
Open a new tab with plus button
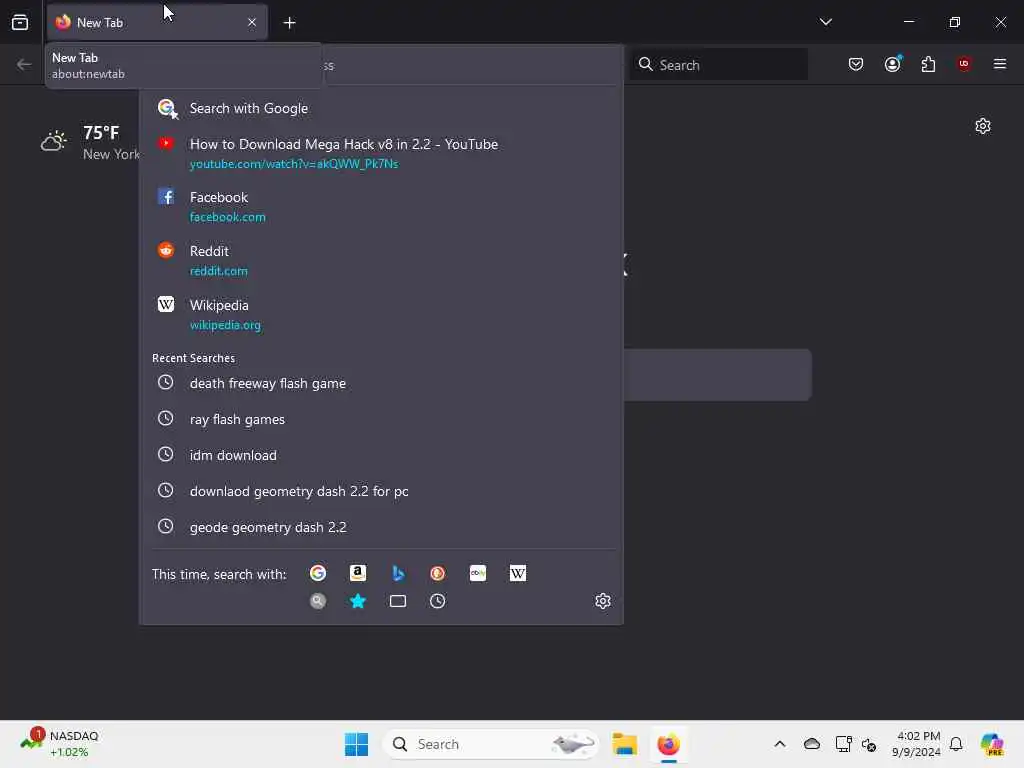289,23
